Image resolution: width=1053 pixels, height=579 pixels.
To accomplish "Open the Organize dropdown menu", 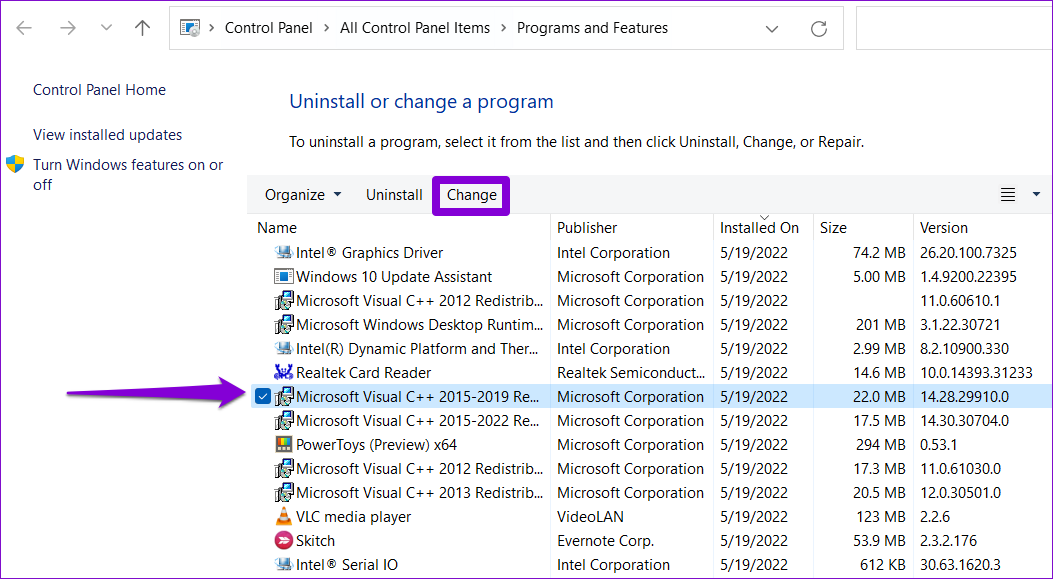I will coord(303,195).
